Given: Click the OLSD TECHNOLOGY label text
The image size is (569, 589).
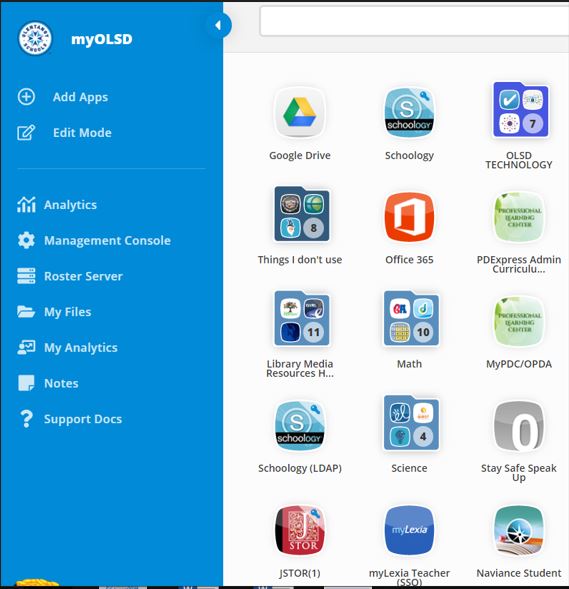Looking at the screenshot, I should coord(519,160).
